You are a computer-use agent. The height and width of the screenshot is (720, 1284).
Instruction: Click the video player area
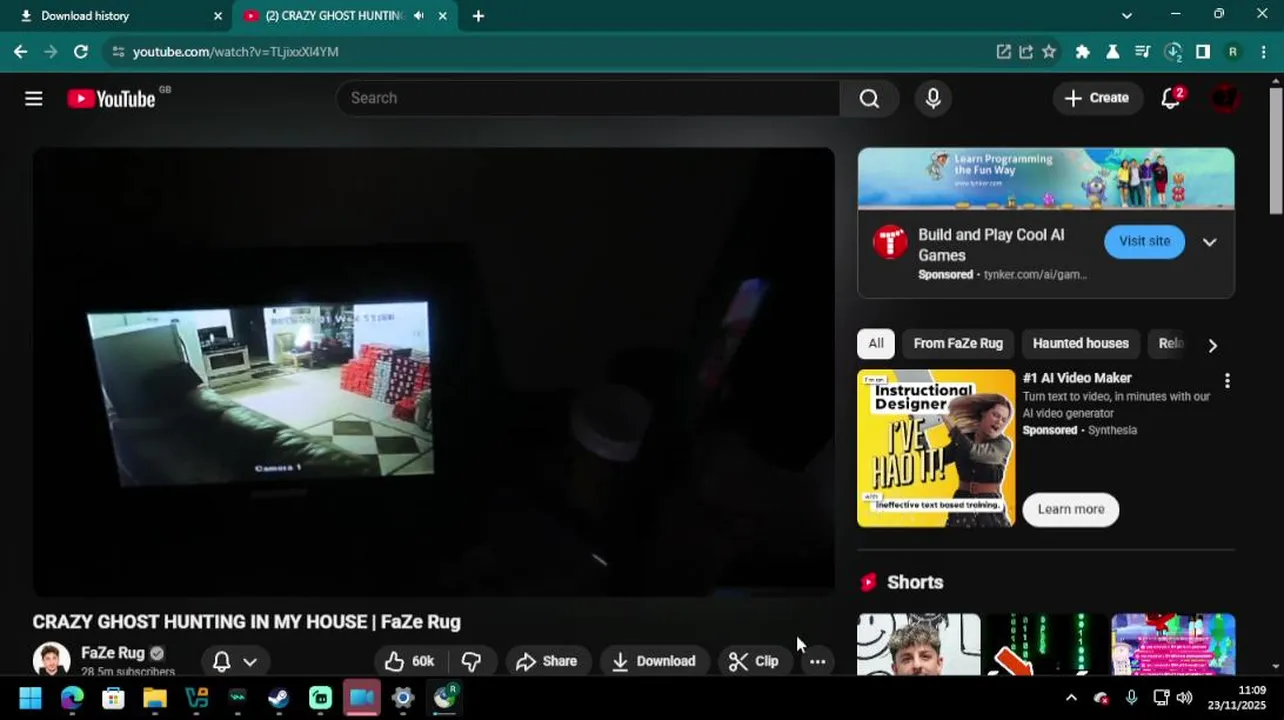coord(434,372)
